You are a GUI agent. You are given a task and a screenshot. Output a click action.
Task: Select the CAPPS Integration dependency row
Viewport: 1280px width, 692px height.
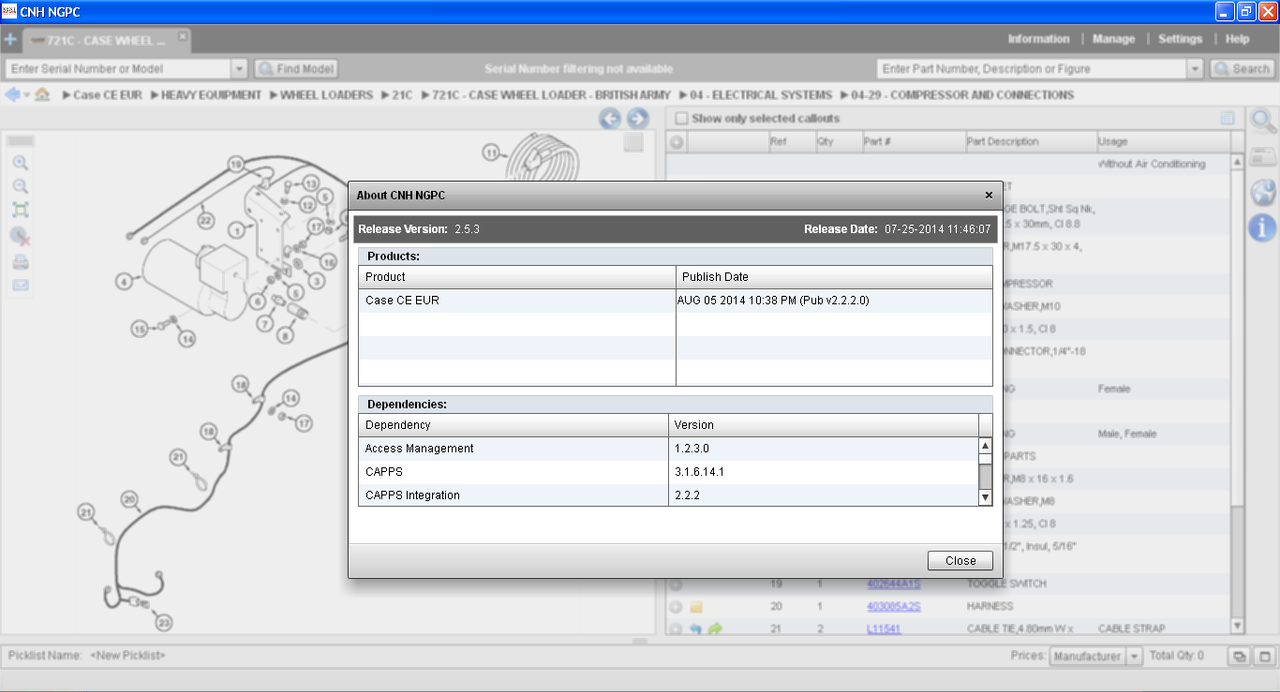[x=668, y=495]
